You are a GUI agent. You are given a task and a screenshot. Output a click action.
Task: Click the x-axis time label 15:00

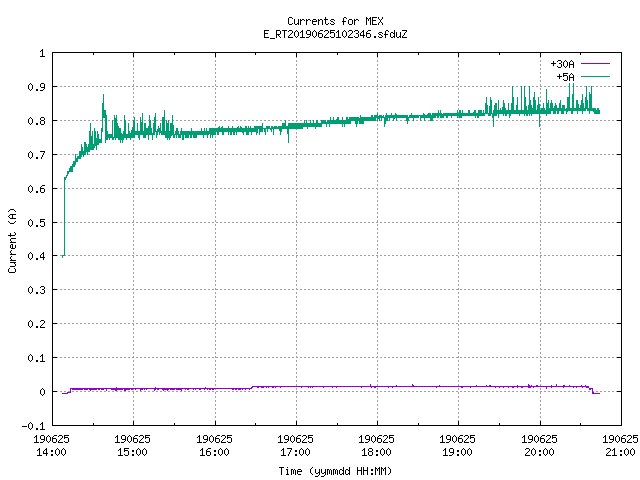132,452
